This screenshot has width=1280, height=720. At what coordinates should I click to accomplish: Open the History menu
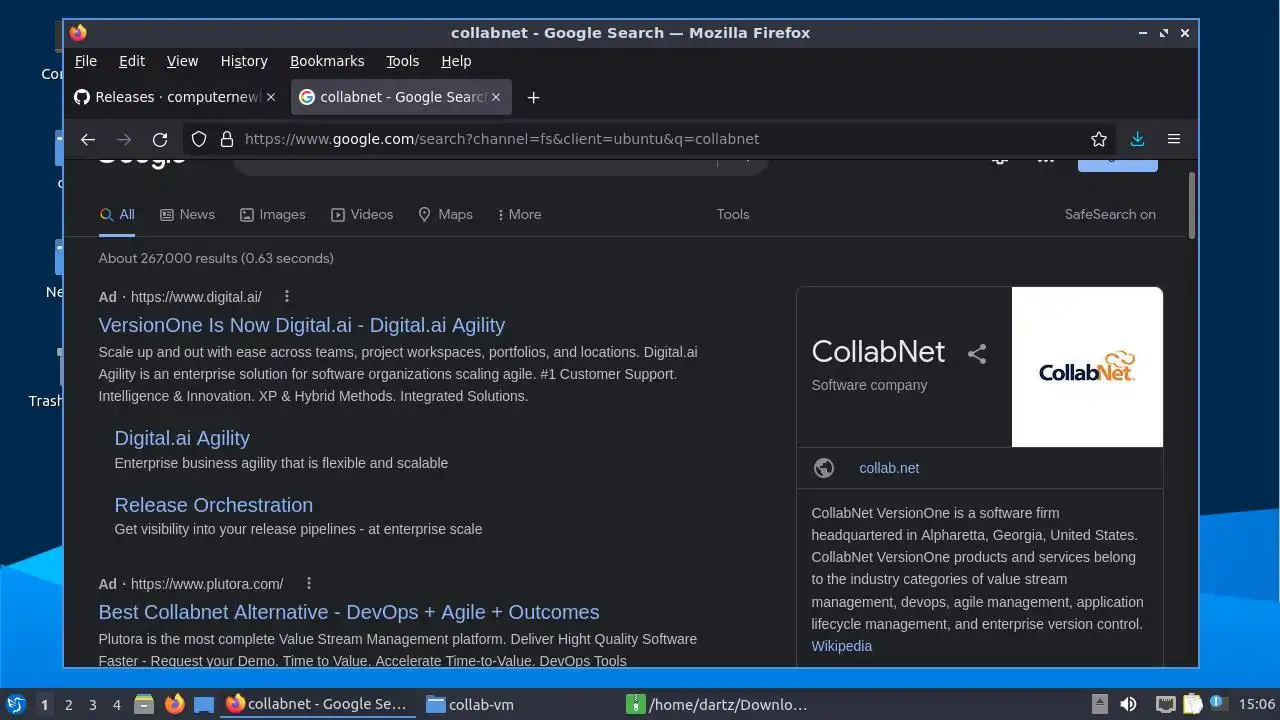click(244, 61)
